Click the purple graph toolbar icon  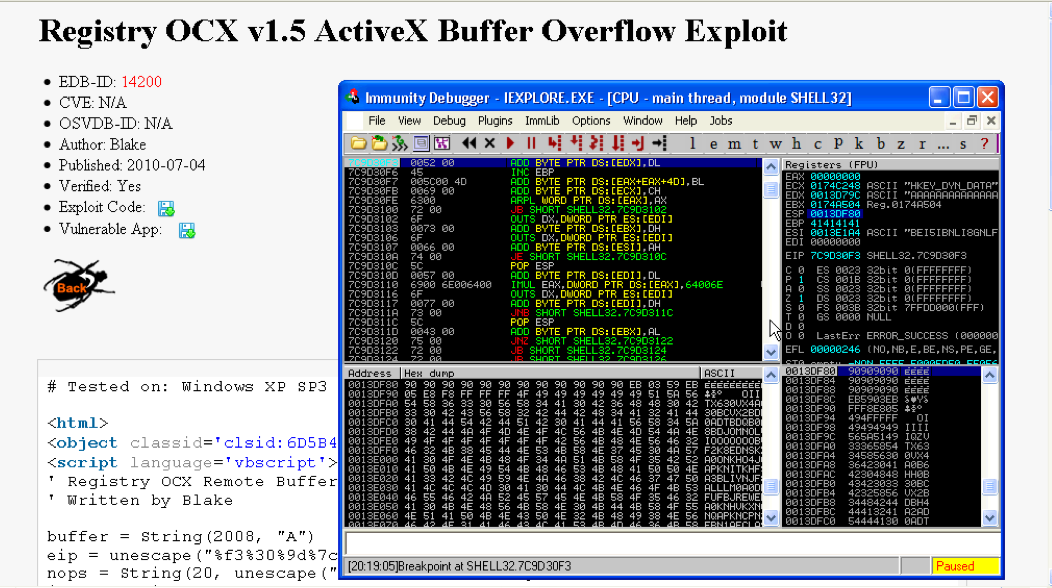[x=441, y=143]
